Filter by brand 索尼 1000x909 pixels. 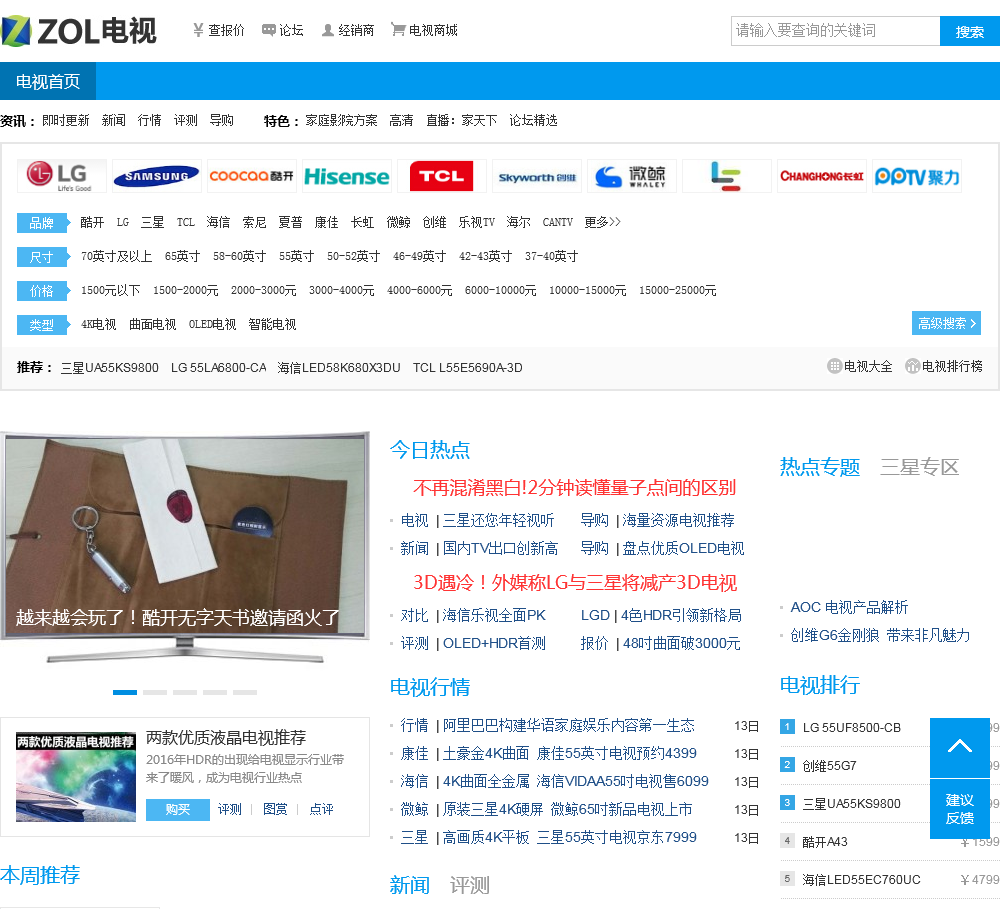(x=254, y=222)
